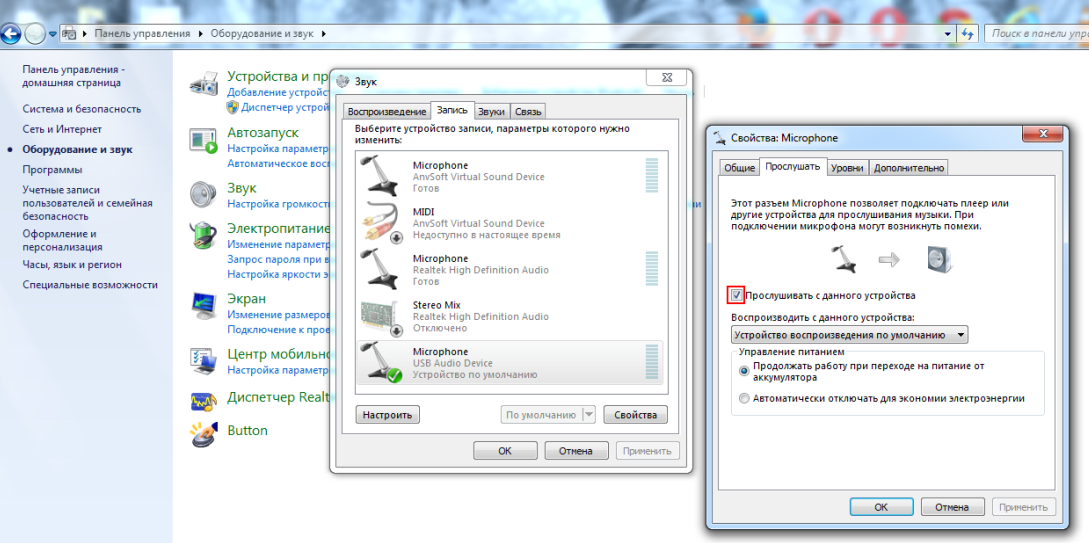The width and height of the screenshot is (1089, 543).
Task: Switch to the Уровни tab
Action: 847,168
